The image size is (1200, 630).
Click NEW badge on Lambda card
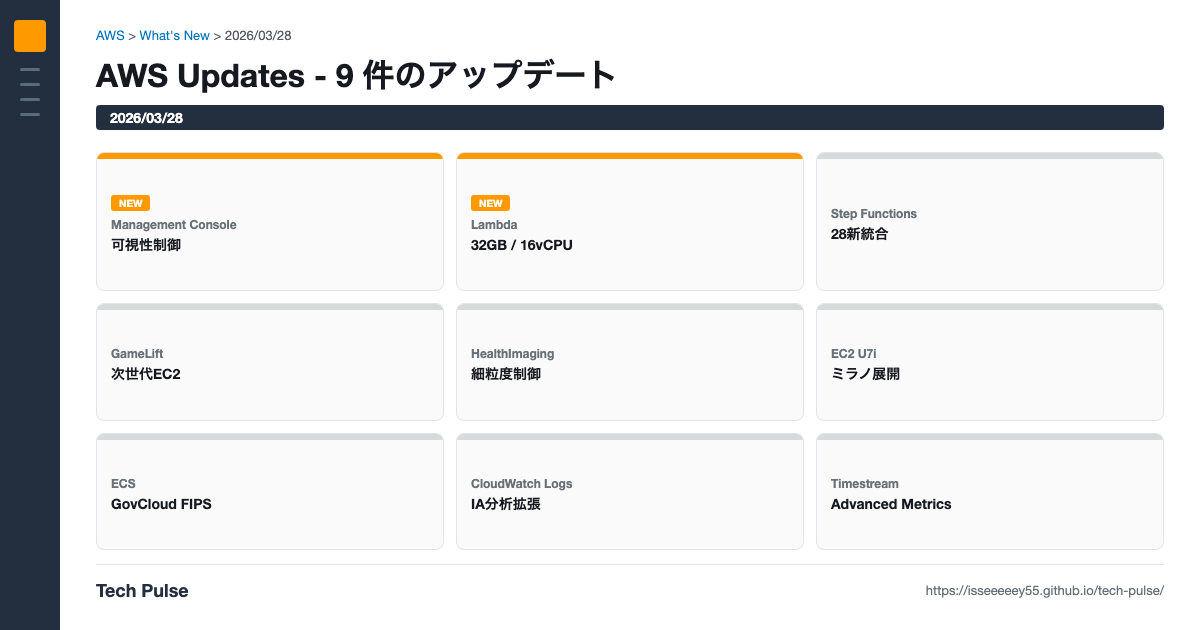[490, 203]
